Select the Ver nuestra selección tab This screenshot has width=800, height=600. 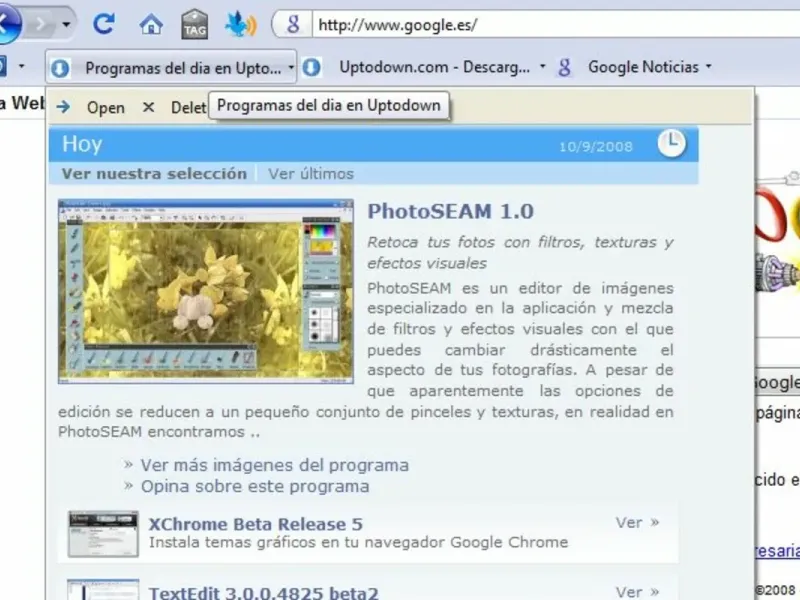[154, 173]
